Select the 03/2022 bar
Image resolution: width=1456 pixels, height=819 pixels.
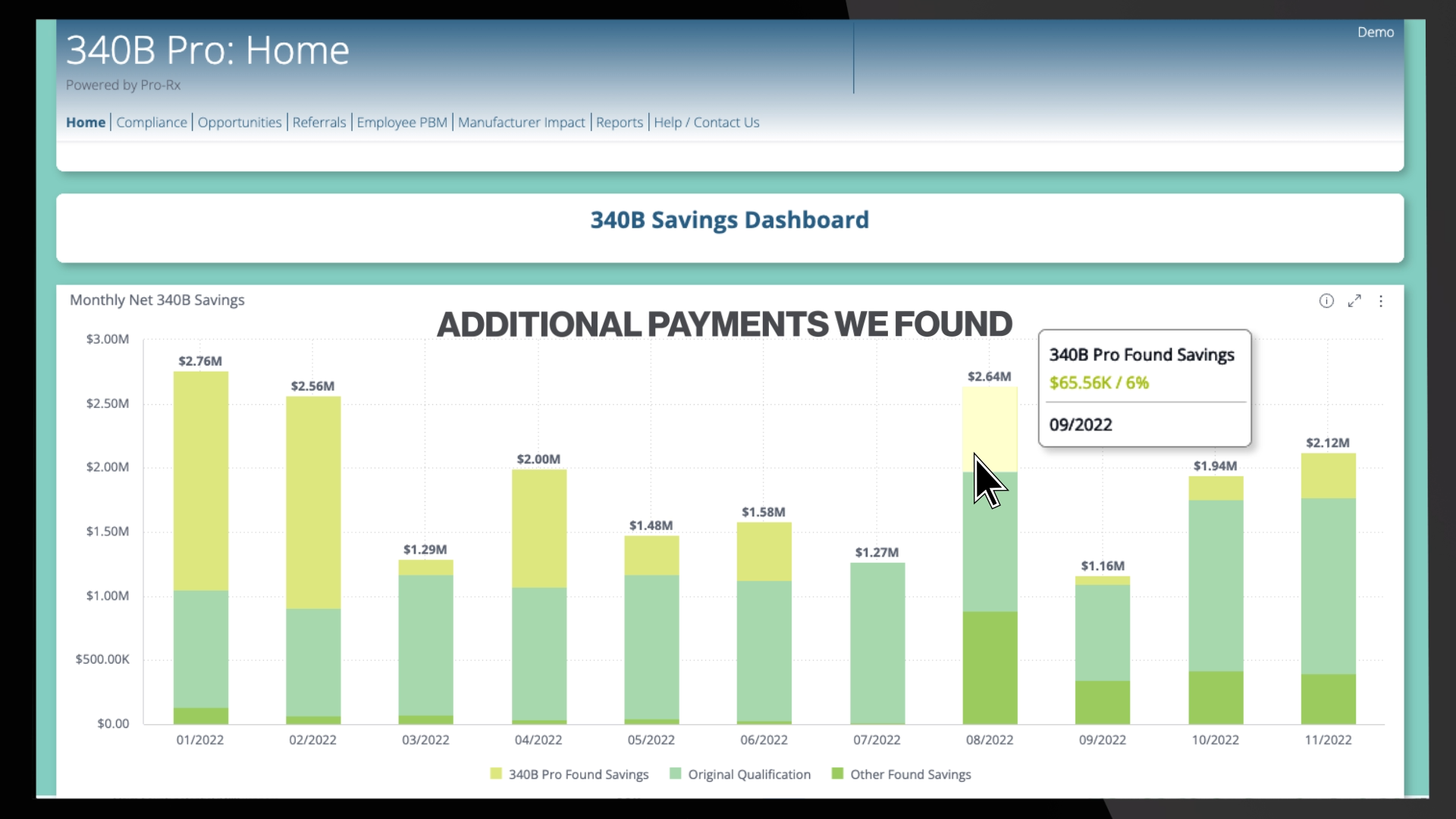(x=426, y=642)
